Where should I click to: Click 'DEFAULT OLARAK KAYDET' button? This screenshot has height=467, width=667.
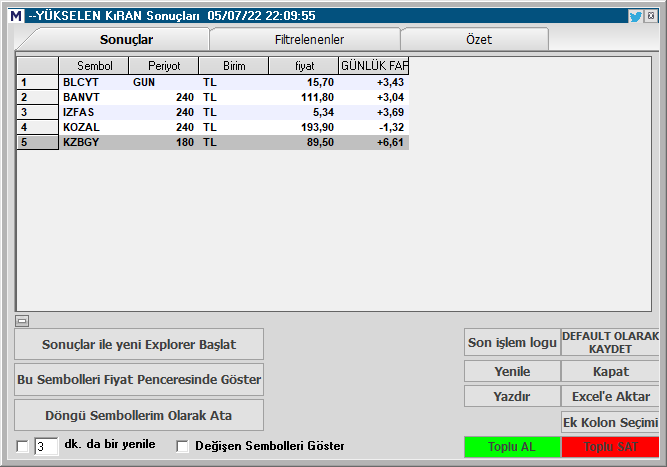click(610, 342)
